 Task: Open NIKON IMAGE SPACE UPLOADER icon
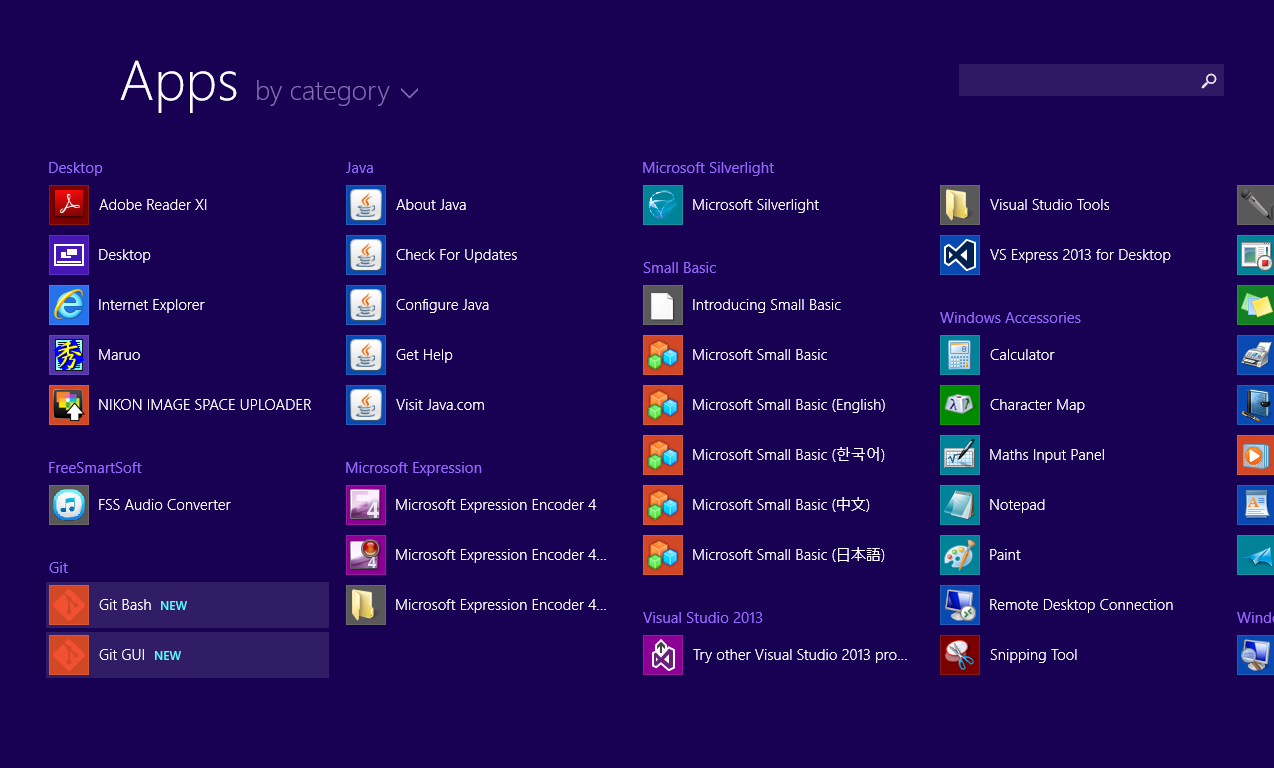point(69,405)
